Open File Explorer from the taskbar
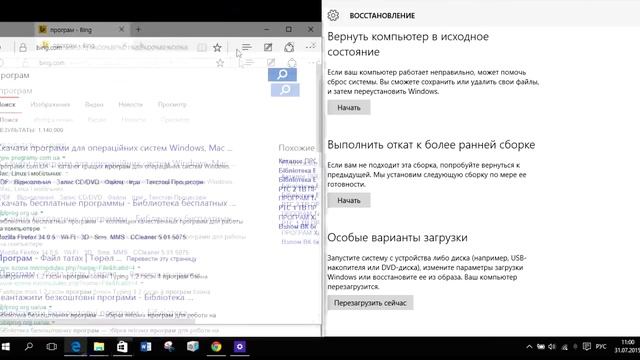This screenshot has width=640, height=360. 99,347
